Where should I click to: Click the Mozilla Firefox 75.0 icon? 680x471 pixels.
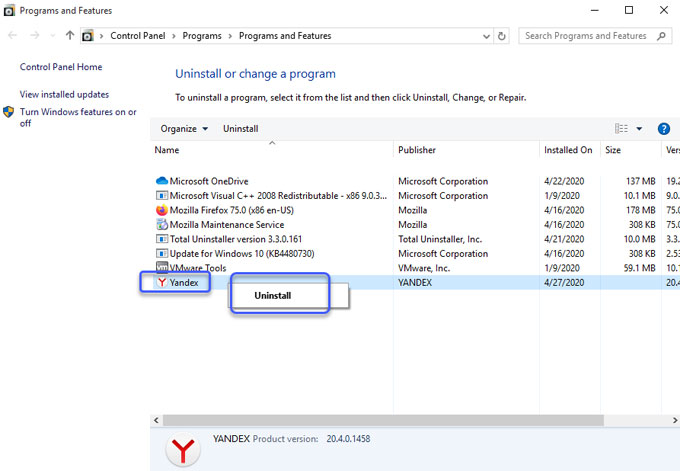[x=162, y=210]
